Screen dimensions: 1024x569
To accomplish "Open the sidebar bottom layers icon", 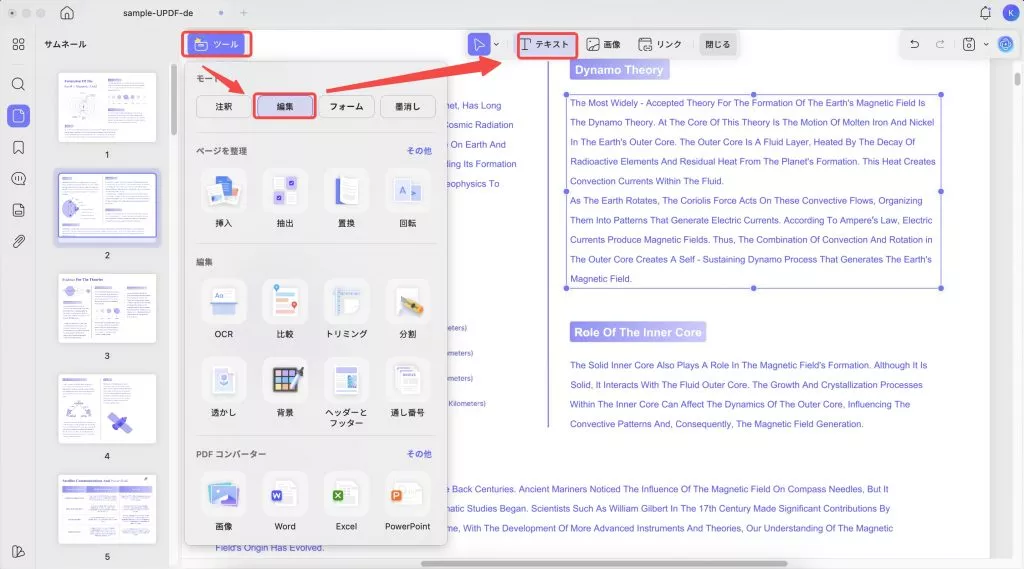I will point(18,551).
